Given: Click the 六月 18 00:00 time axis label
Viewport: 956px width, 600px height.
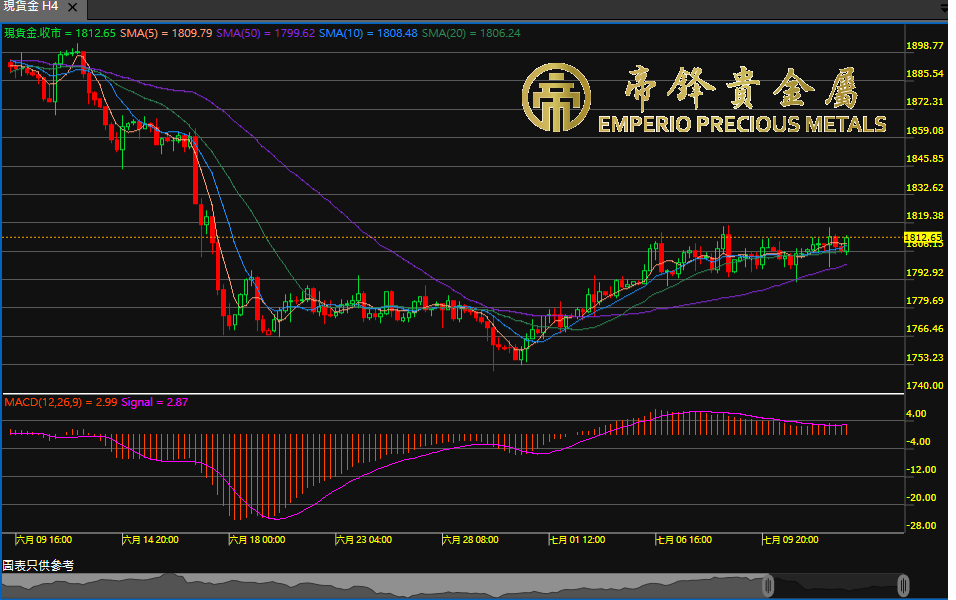Looking at the screenshot, I should [257, 539].
